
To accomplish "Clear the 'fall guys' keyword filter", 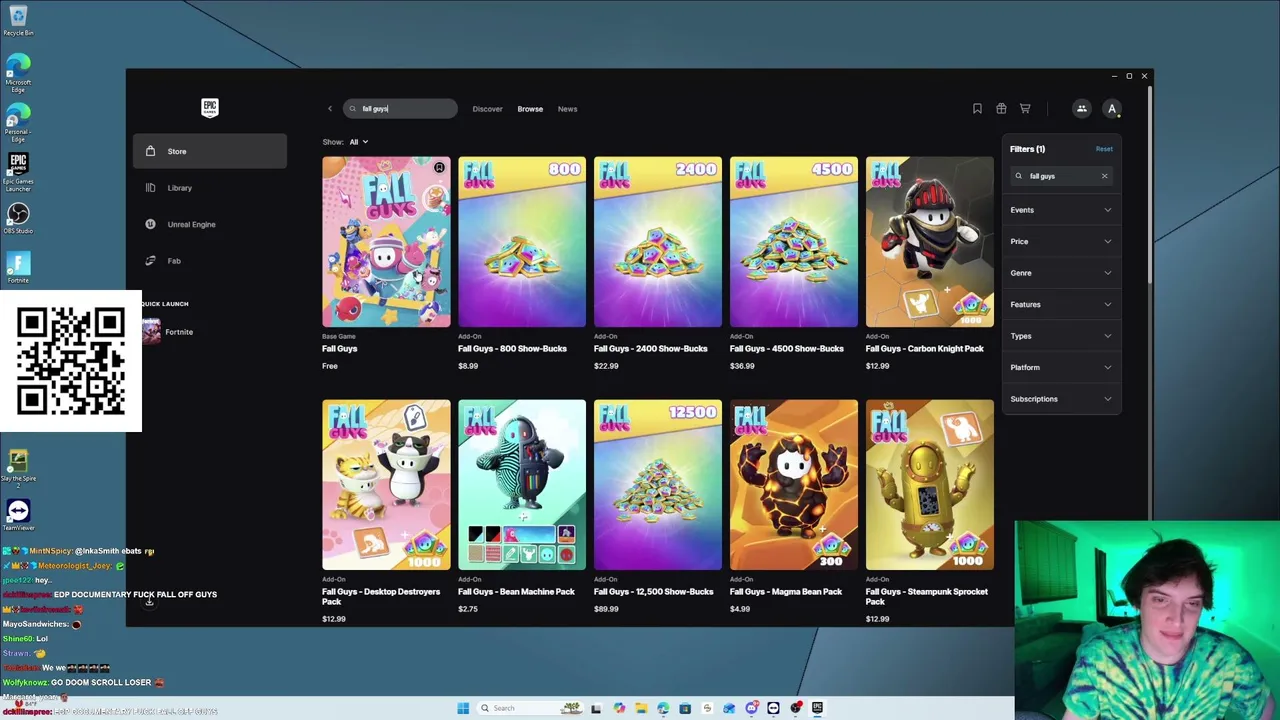I will point(1104,176).
